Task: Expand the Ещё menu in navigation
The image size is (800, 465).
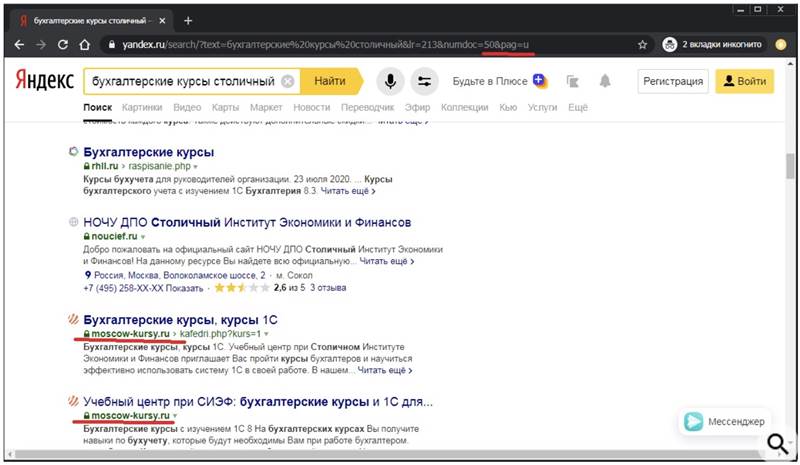Action: point(578,108)
